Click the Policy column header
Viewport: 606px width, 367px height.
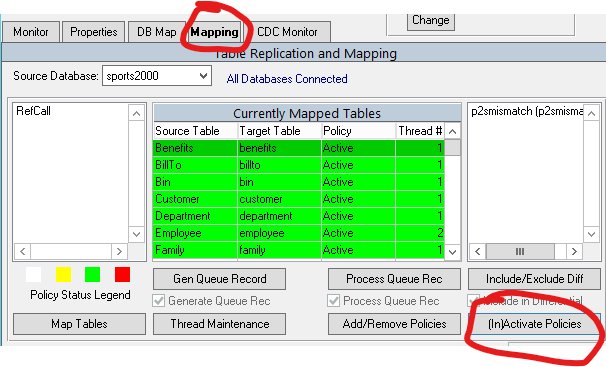coord(358,131)
